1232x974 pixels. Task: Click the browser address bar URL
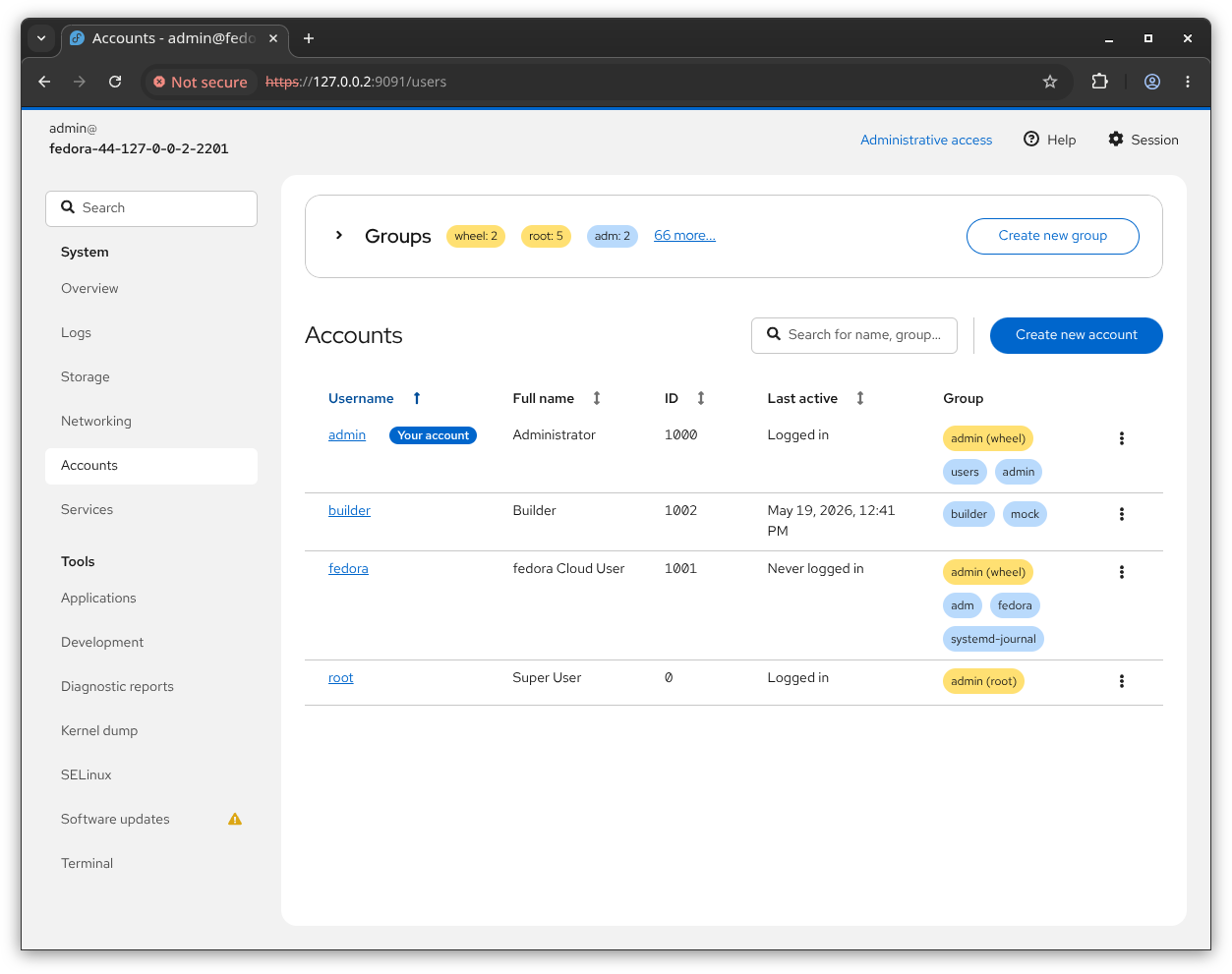pos(356,82)
